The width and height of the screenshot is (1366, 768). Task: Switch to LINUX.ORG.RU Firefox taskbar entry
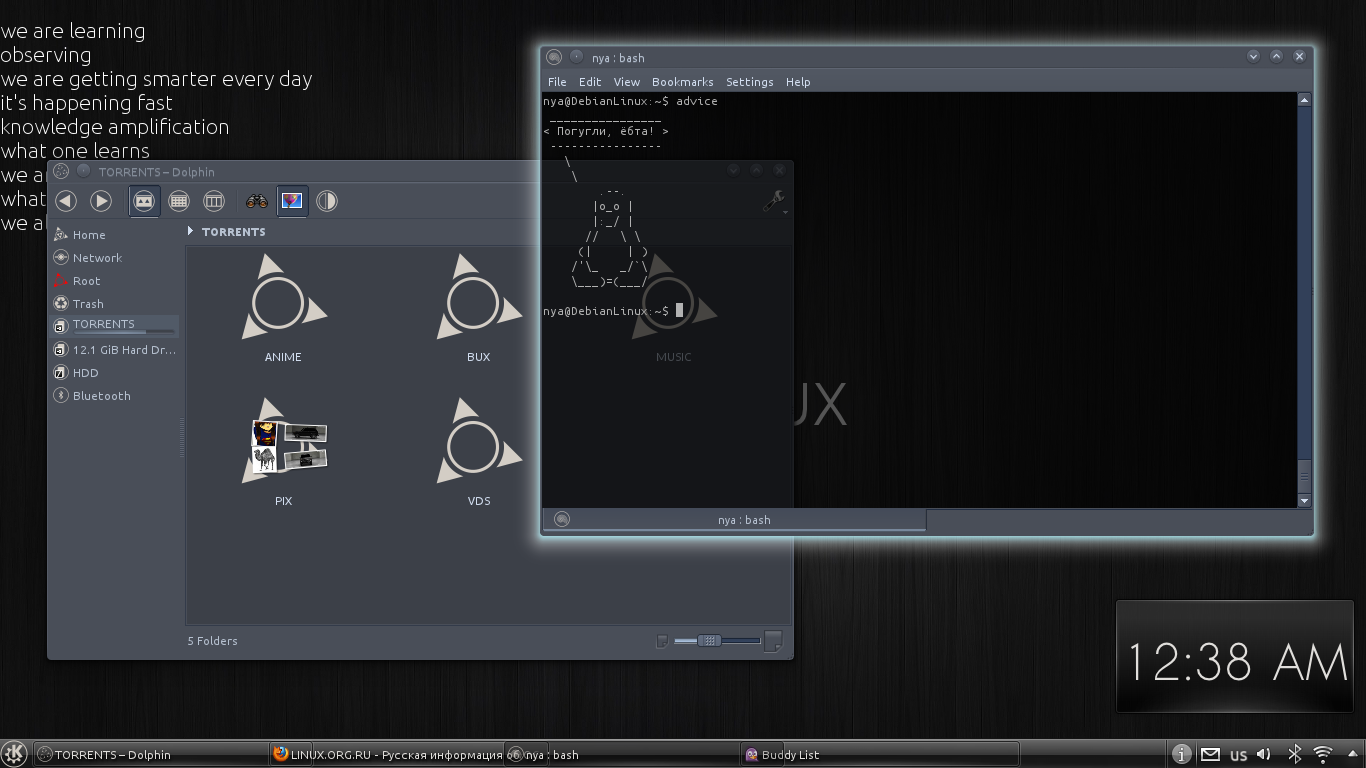386,755
